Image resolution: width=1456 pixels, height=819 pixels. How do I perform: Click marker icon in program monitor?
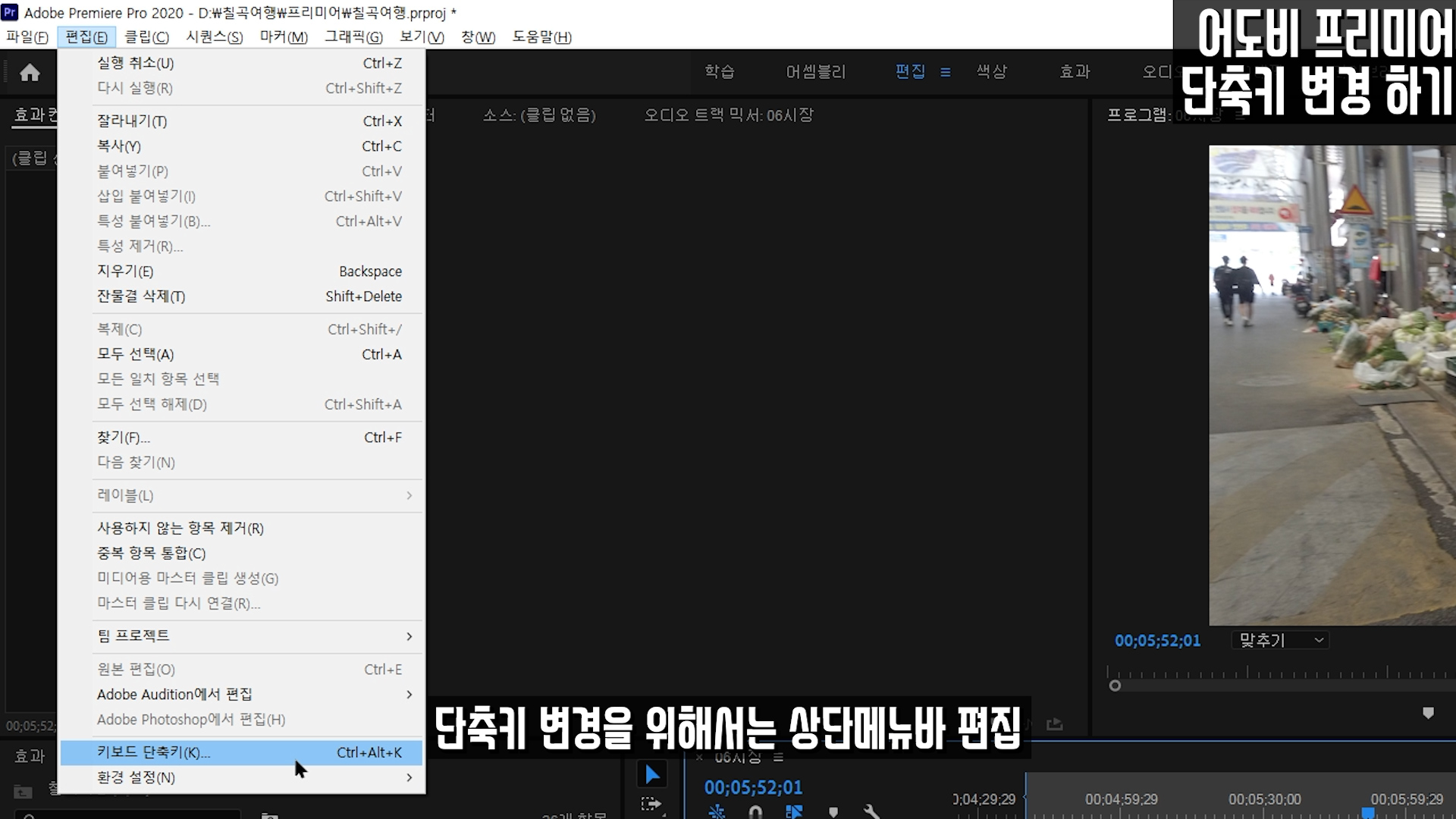pos(1428,713)
